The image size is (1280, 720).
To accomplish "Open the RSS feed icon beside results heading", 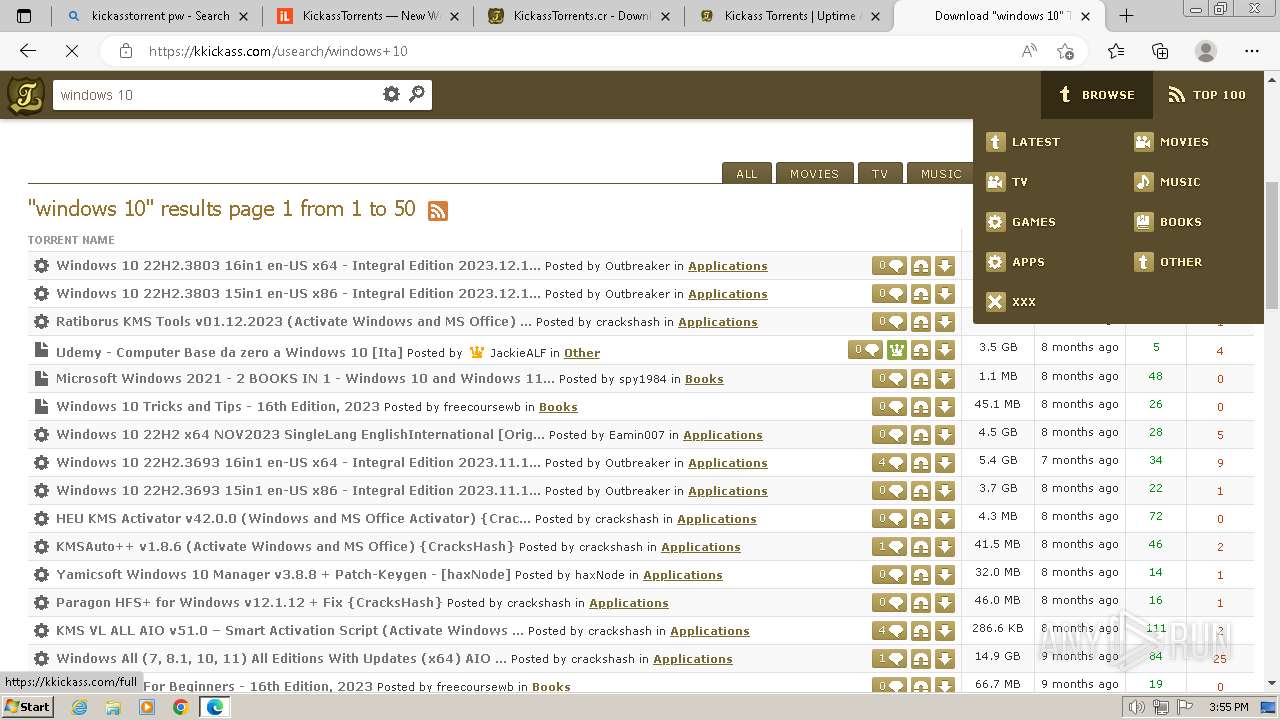I will 438,210.
